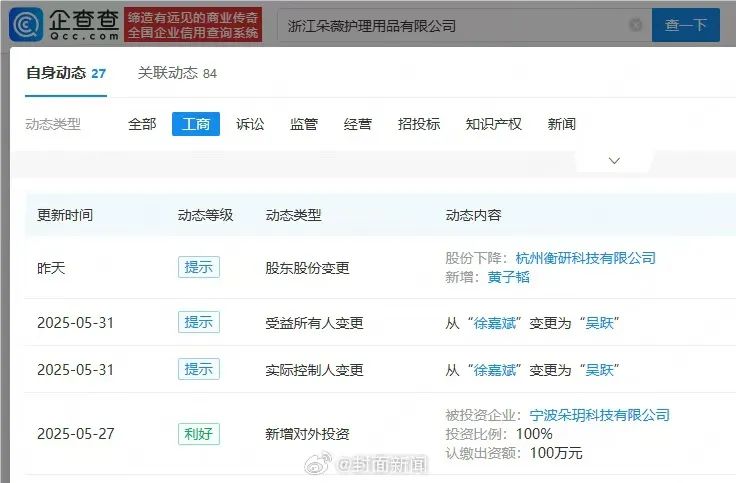
Task: Select 新增对外投资 type text
Action: tap(307, 434)
